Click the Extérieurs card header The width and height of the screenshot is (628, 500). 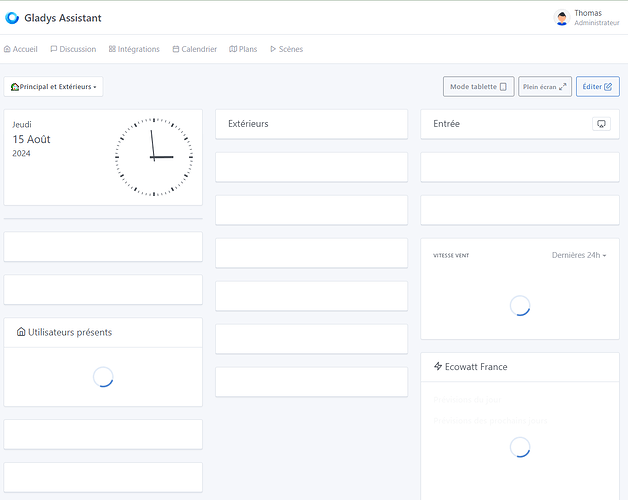311,124
